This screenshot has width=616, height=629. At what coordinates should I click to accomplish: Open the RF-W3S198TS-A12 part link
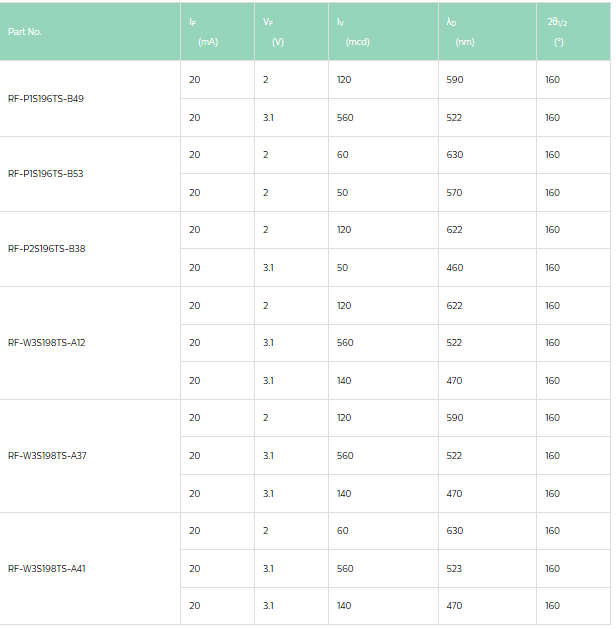(47, 342)
